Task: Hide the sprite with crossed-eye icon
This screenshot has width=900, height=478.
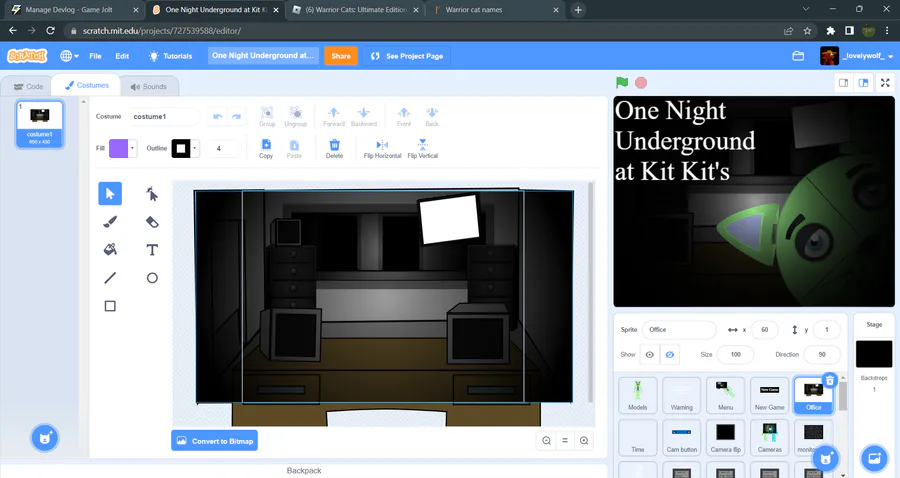Action: coord(670,355)
